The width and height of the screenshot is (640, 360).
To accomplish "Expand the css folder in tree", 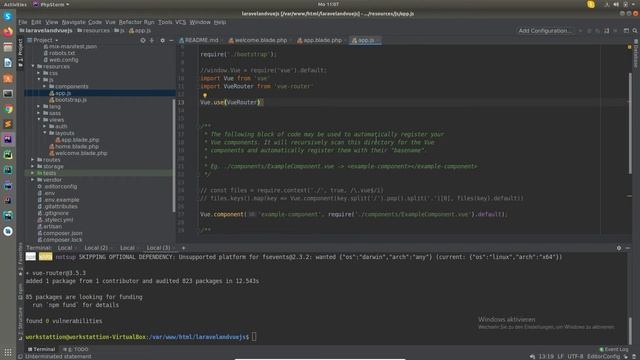I will 39,73.
